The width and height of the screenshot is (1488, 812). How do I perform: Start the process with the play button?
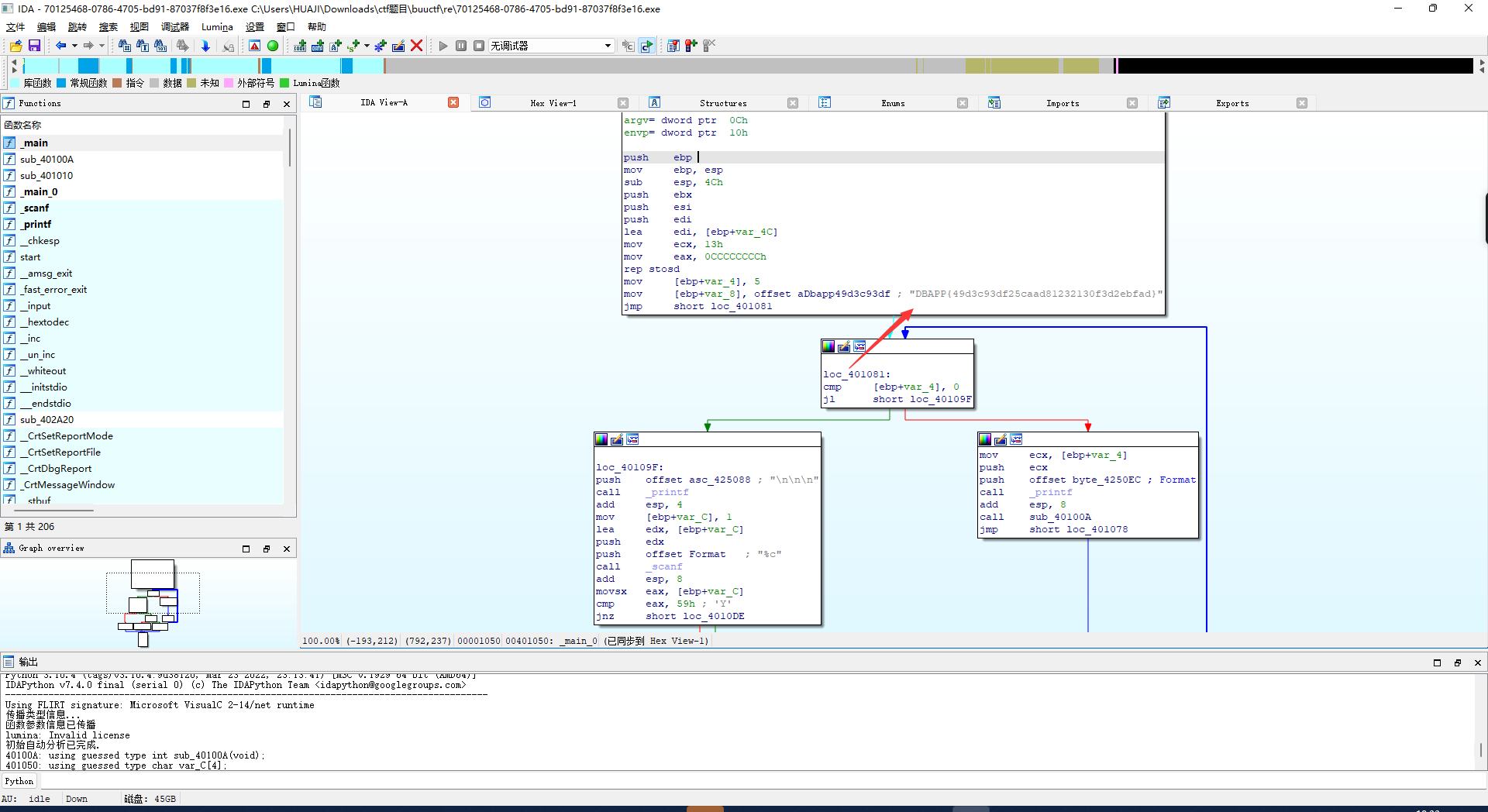tap(443, 46)
